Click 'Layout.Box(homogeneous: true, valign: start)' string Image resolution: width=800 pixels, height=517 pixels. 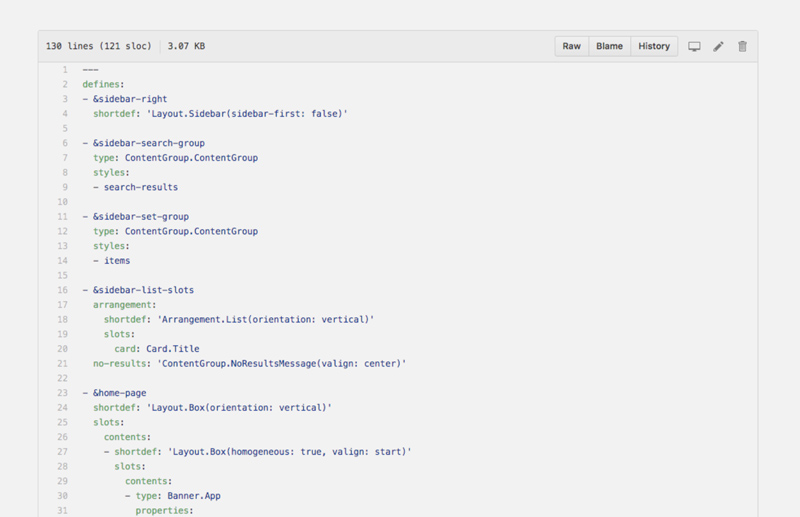pos(290,452)
